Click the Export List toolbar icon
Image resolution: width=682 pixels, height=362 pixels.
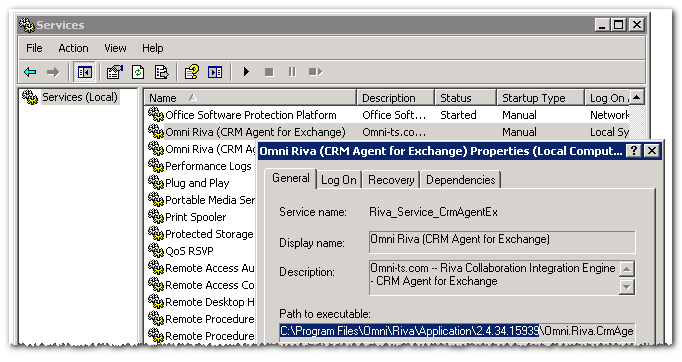(161, 72)
